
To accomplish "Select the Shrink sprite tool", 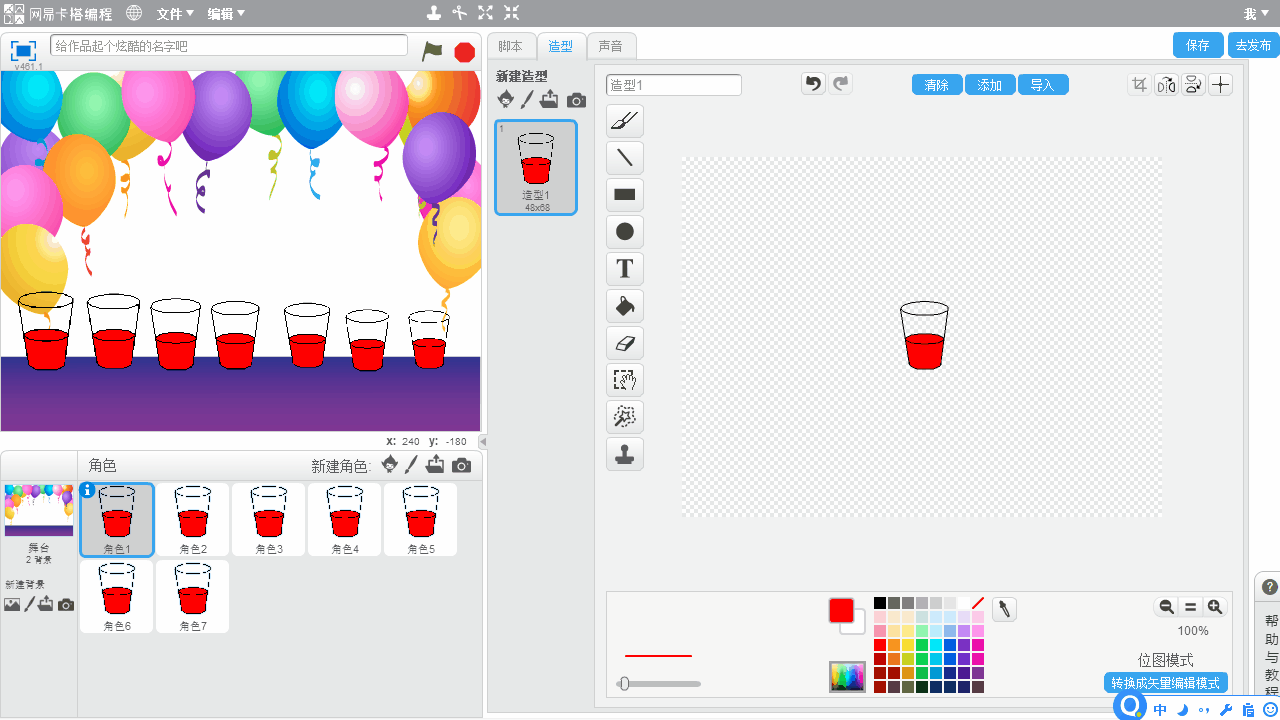I will 511,13.
